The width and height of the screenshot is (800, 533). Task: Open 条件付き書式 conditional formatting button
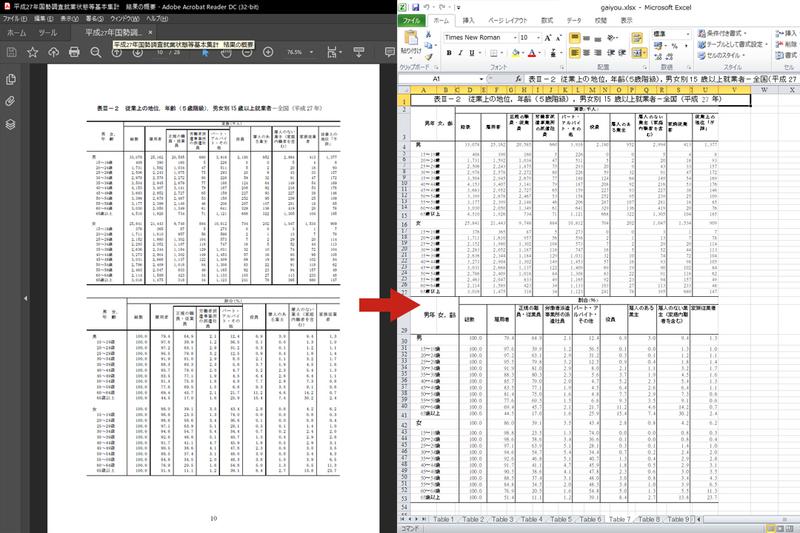(723, 33)
